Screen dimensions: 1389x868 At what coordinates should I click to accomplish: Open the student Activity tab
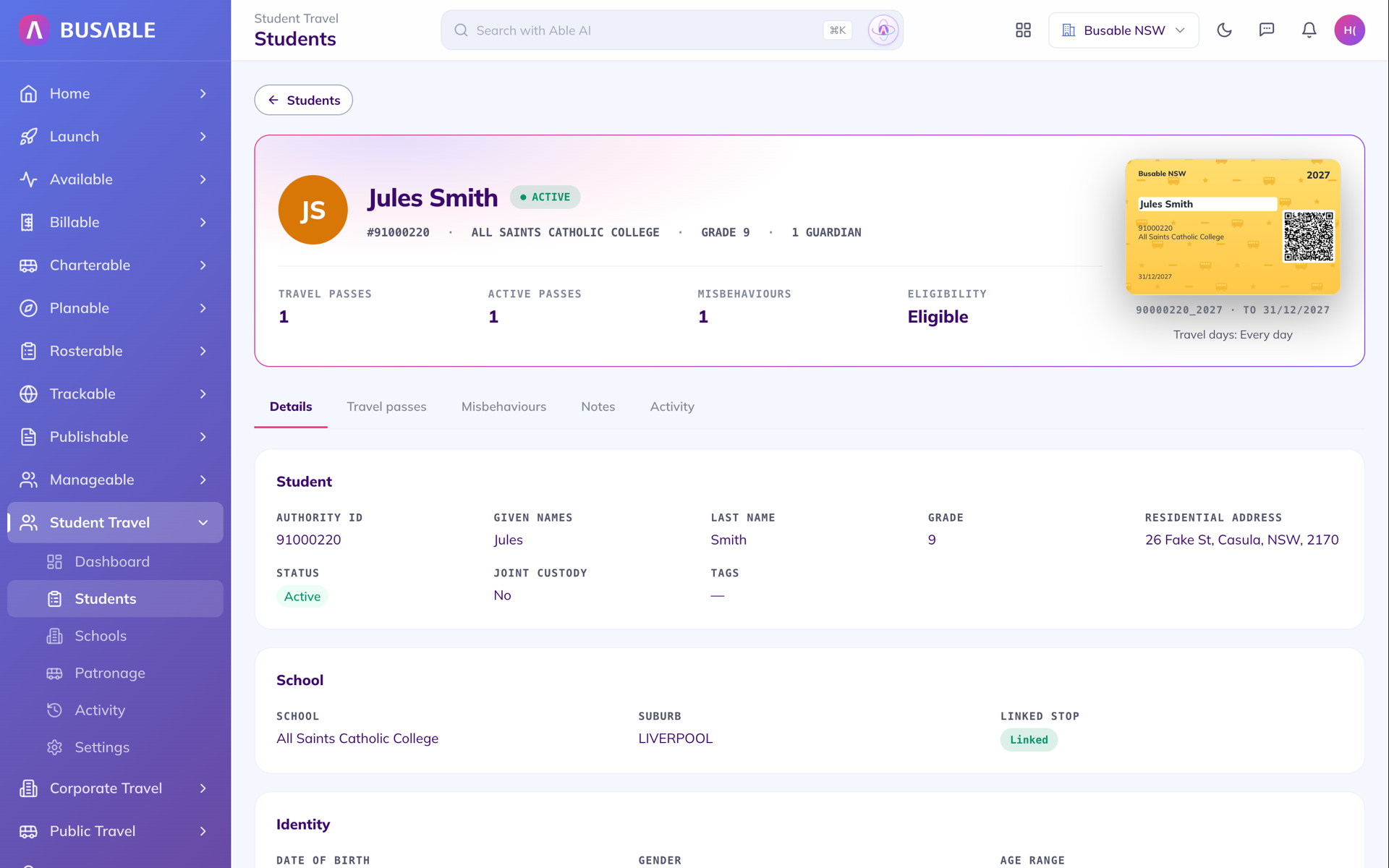(x=671, y=407)
